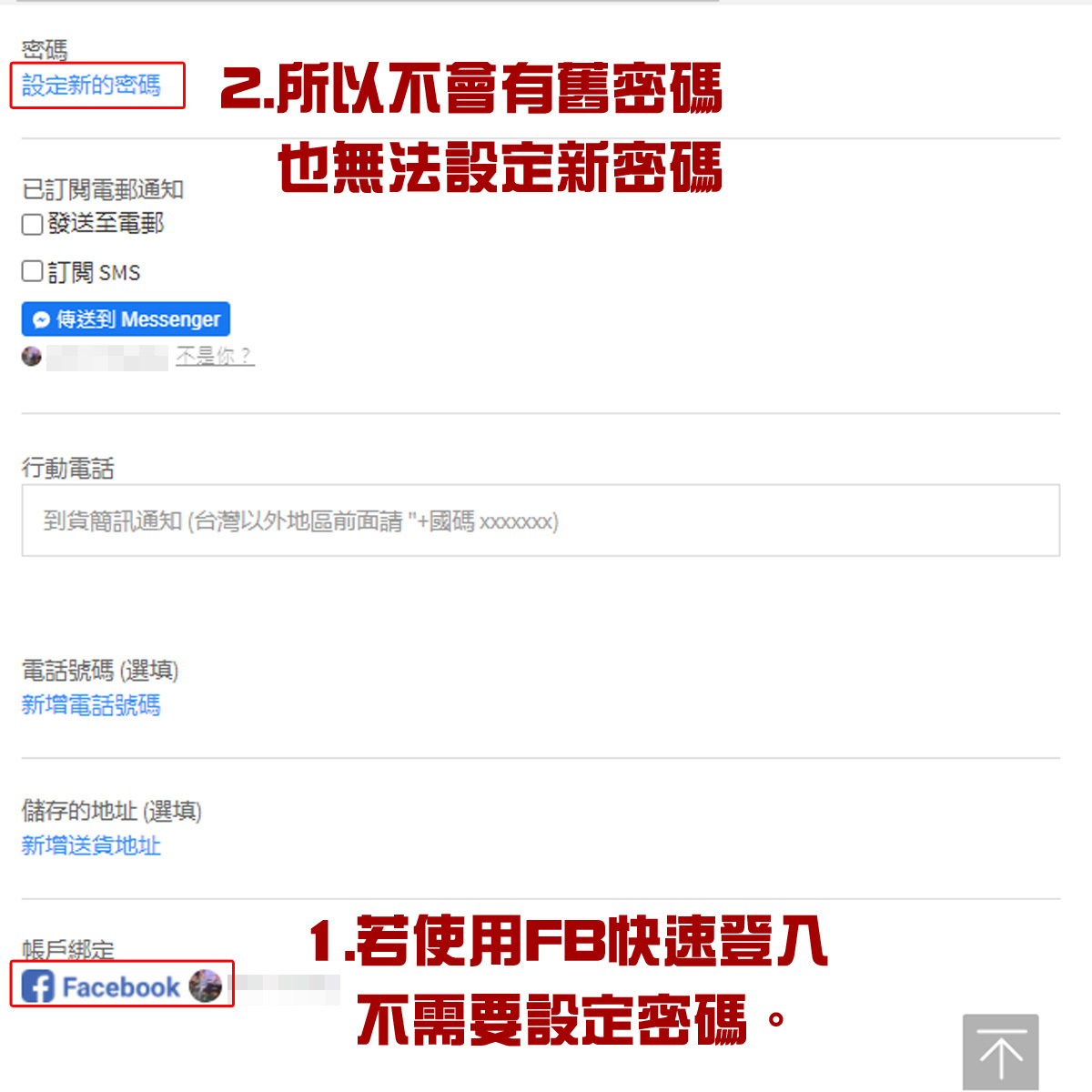The height and width of the screenshot is (1092, 1092).
Task: Click the Facebook text in account binding
Action: [121, 987]
